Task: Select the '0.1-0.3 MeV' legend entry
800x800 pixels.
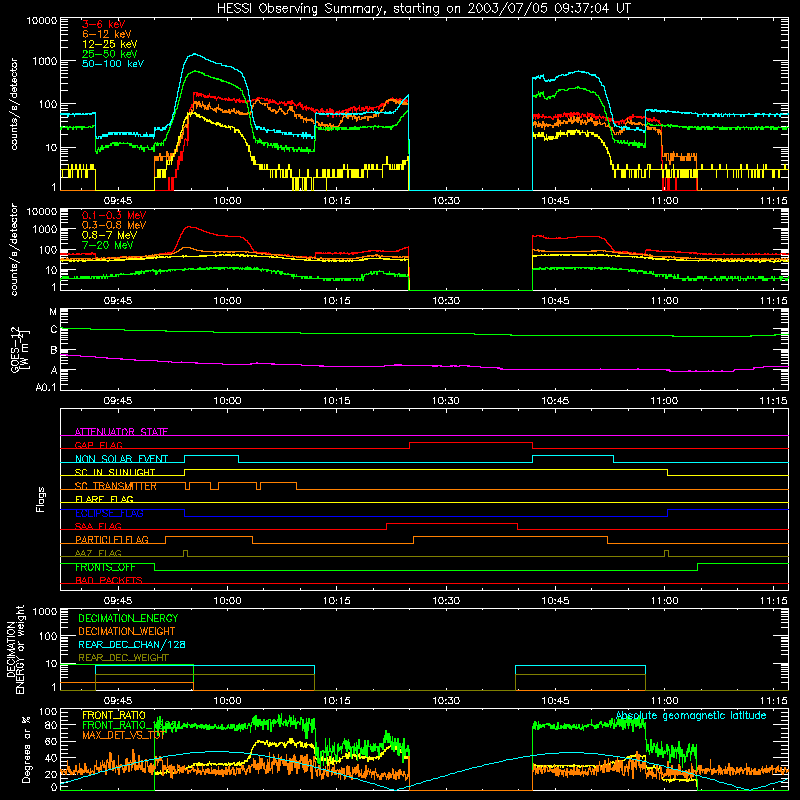Action: coord(114,216)
